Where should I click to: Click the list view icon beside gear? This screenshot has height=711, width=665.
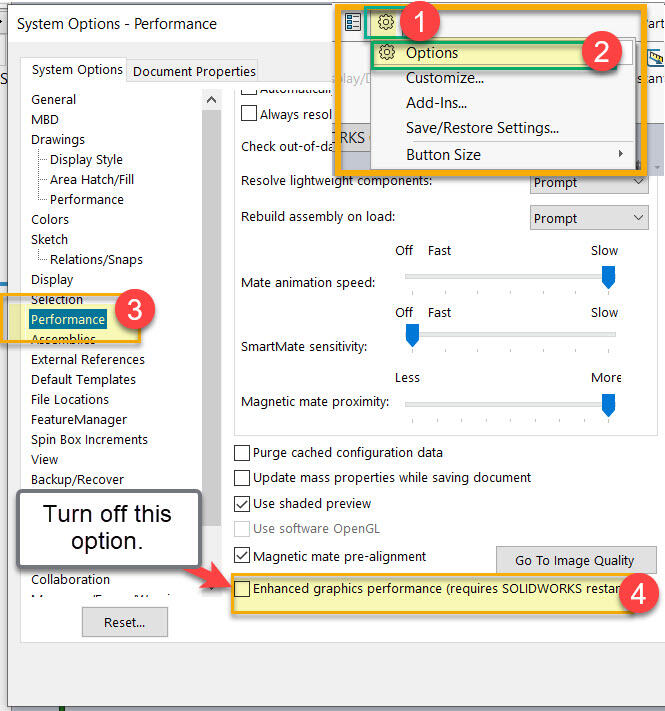pyautogui.click(x=353, y=22)
